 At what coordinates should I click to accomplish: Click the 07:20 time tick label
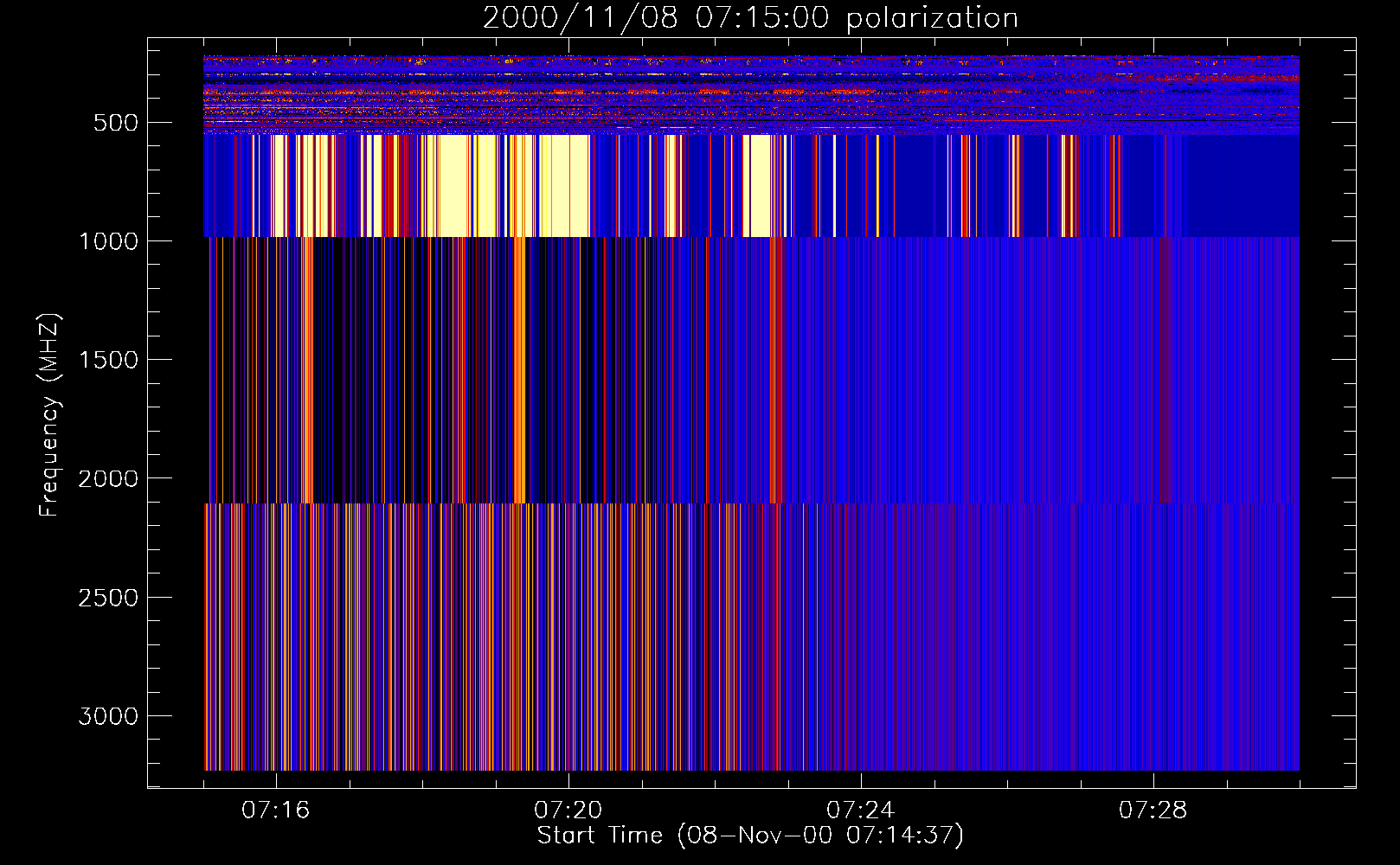click(568, 811)
